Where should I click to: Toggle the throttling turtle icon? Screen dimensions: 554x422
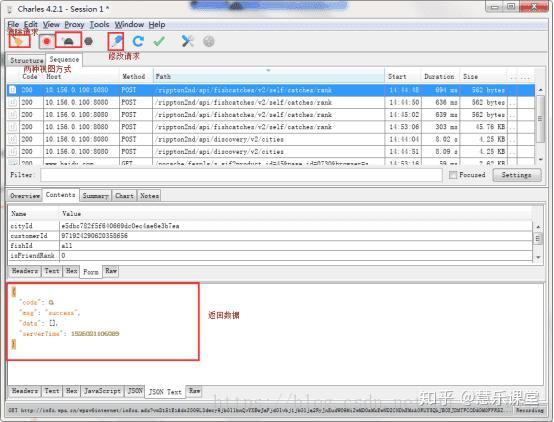(68, 41)
